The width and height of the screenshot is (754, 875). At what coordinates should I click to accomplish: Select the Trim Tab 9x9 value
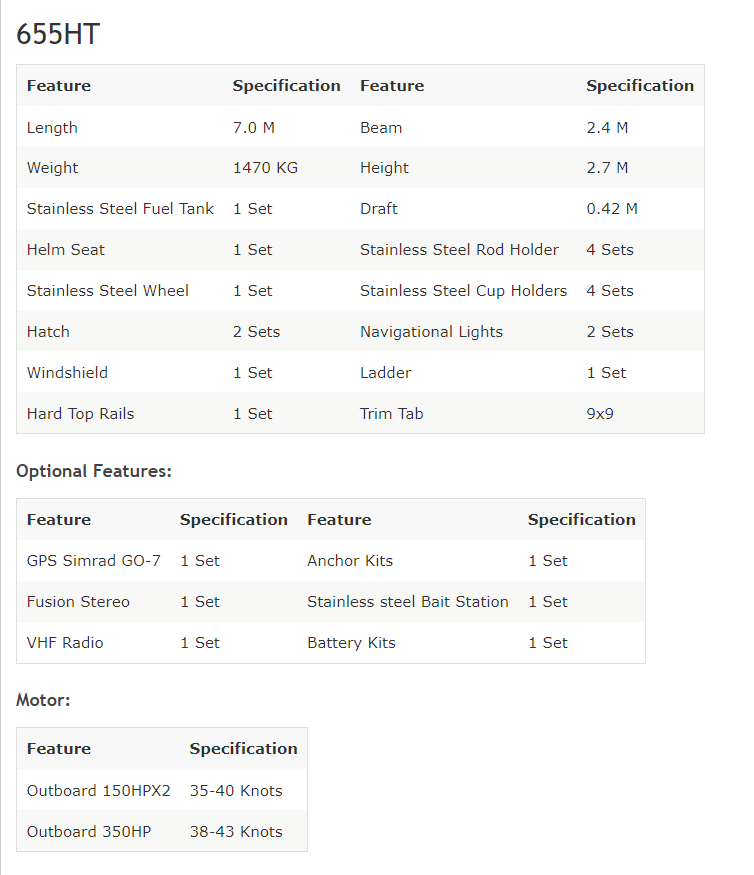tap(600, 414)
